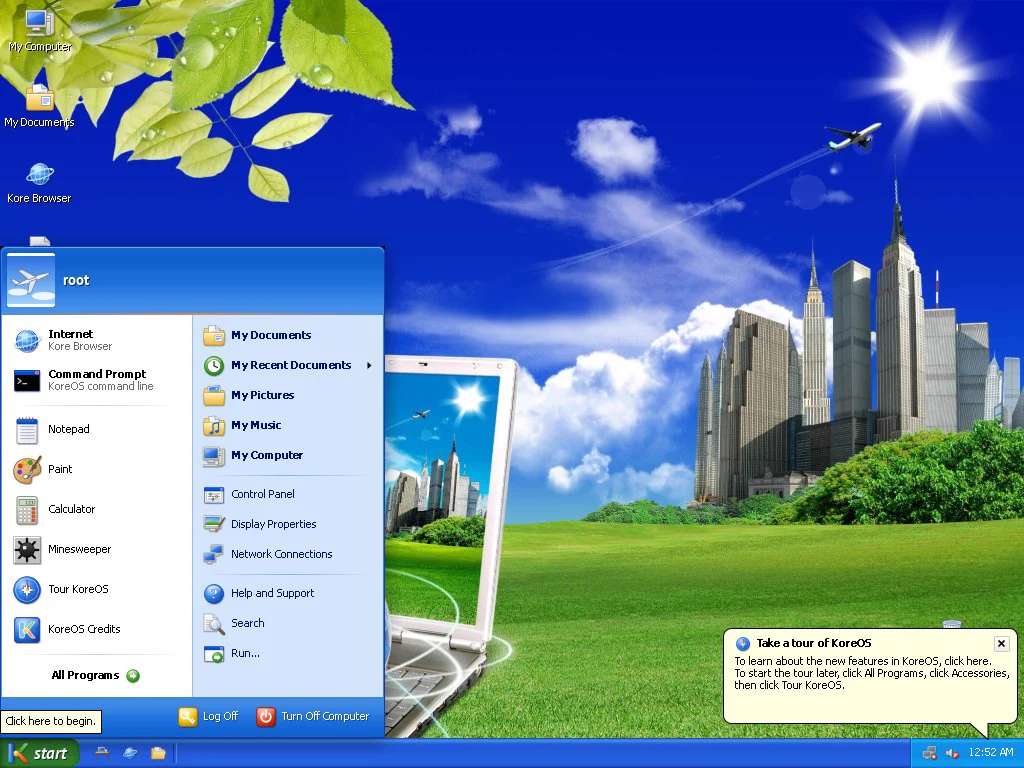
Task: Select the Network Connections label
Action: pos(281,554)
